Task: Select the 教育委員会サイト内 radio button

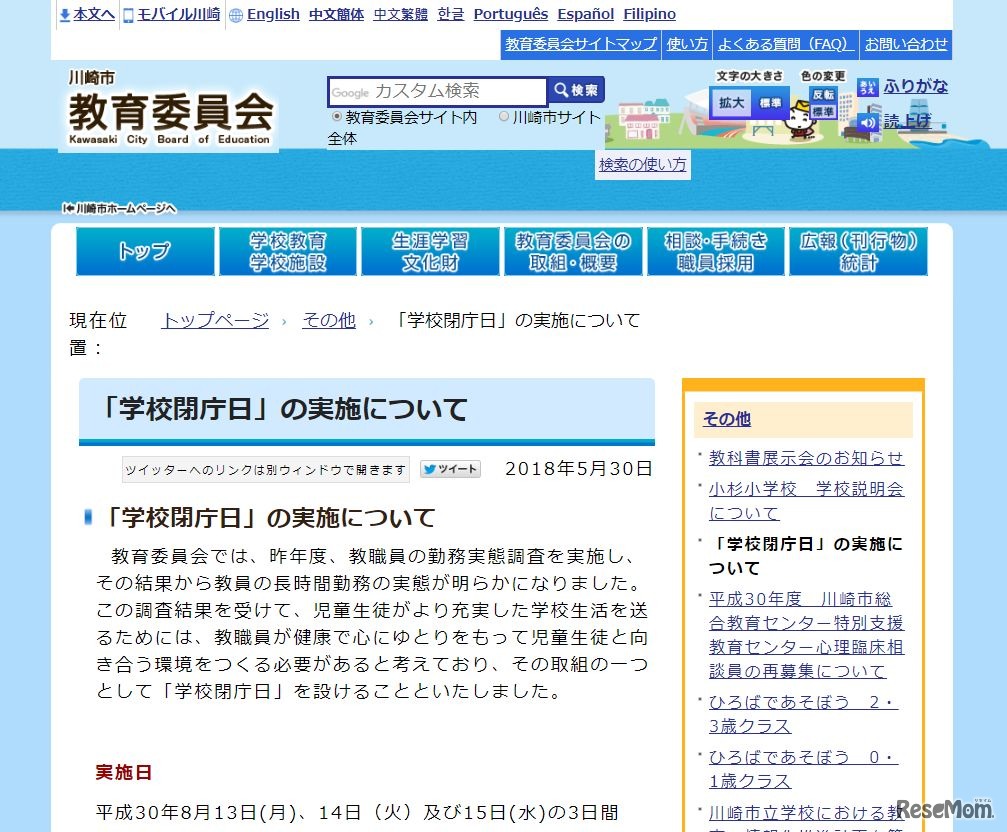Action: coord(337,116)
